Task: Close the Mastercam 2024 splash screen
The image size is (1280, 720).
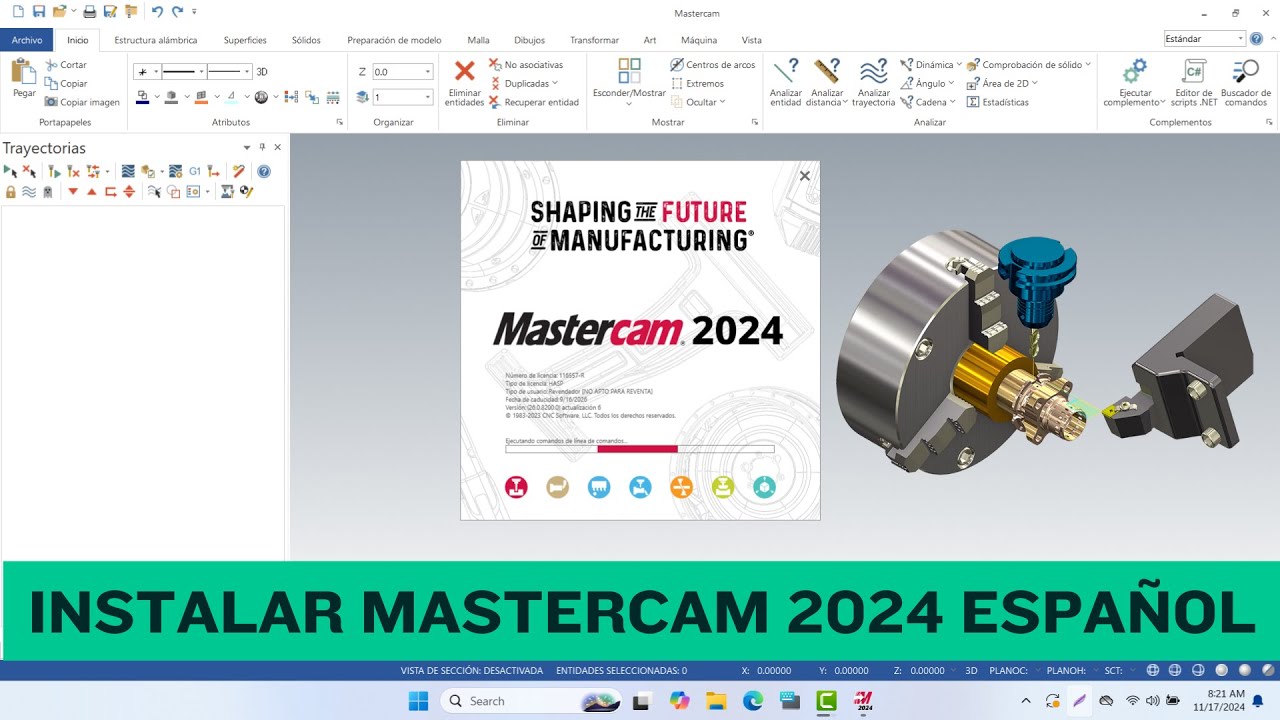Action: click(805, 176)
